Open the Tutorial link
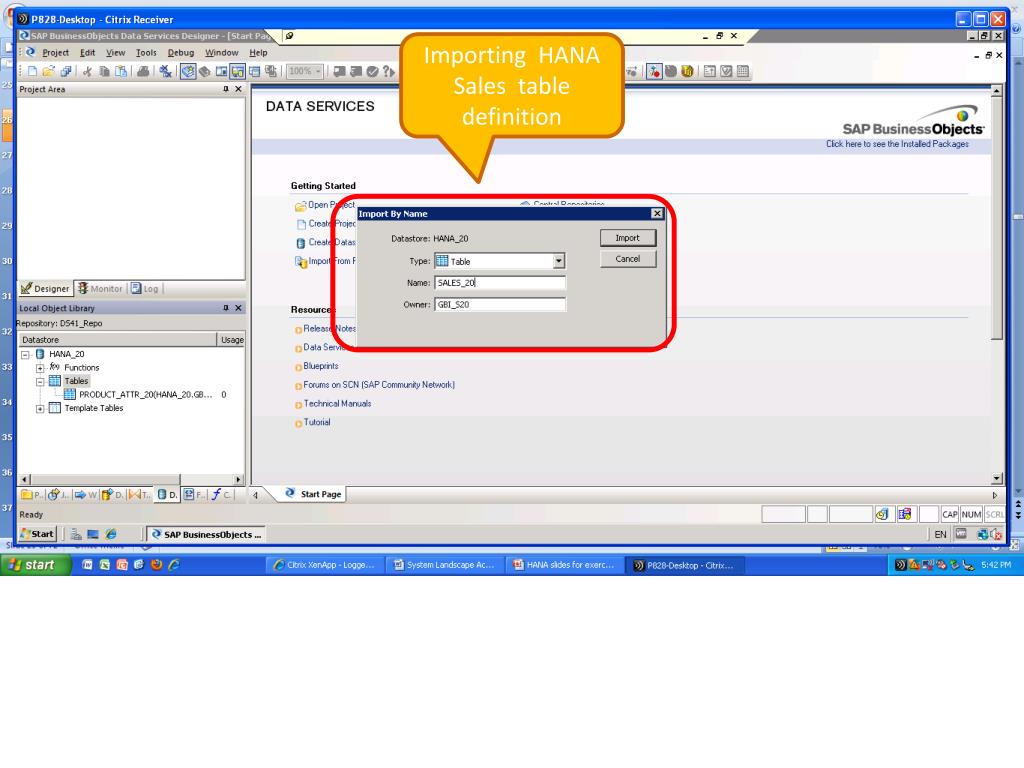Screen dimensions: 1024x768 [317, 423]
